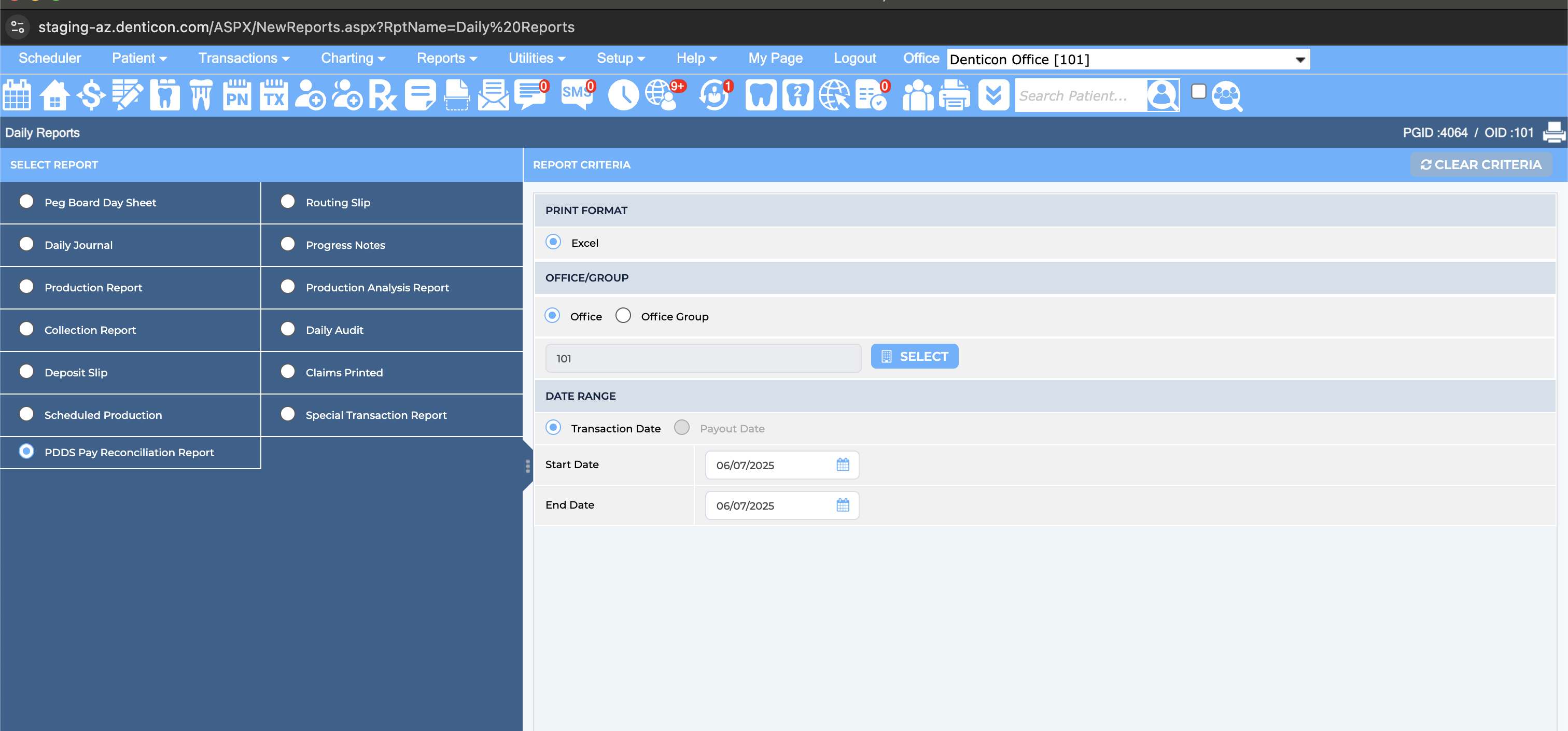This screenshot has height=731, width=1568.
Task: Open the End Date calendar picker
Action: click(843, 505)
